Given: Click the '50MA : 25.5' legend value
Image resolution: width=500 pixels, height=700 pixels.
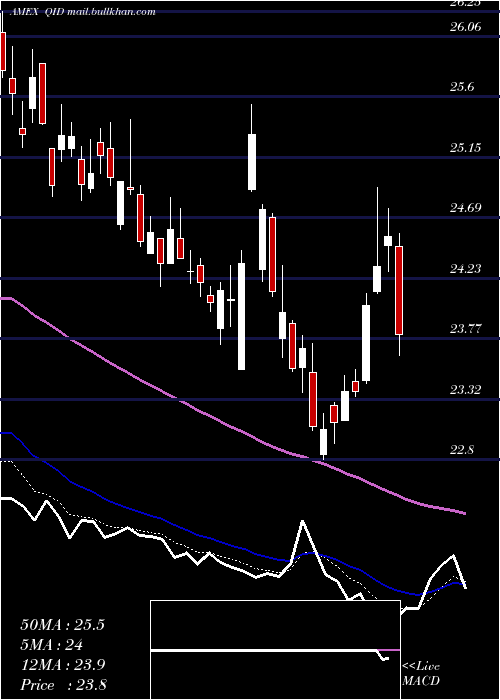Looking at the screenshot, I should [x=62, y=625].
